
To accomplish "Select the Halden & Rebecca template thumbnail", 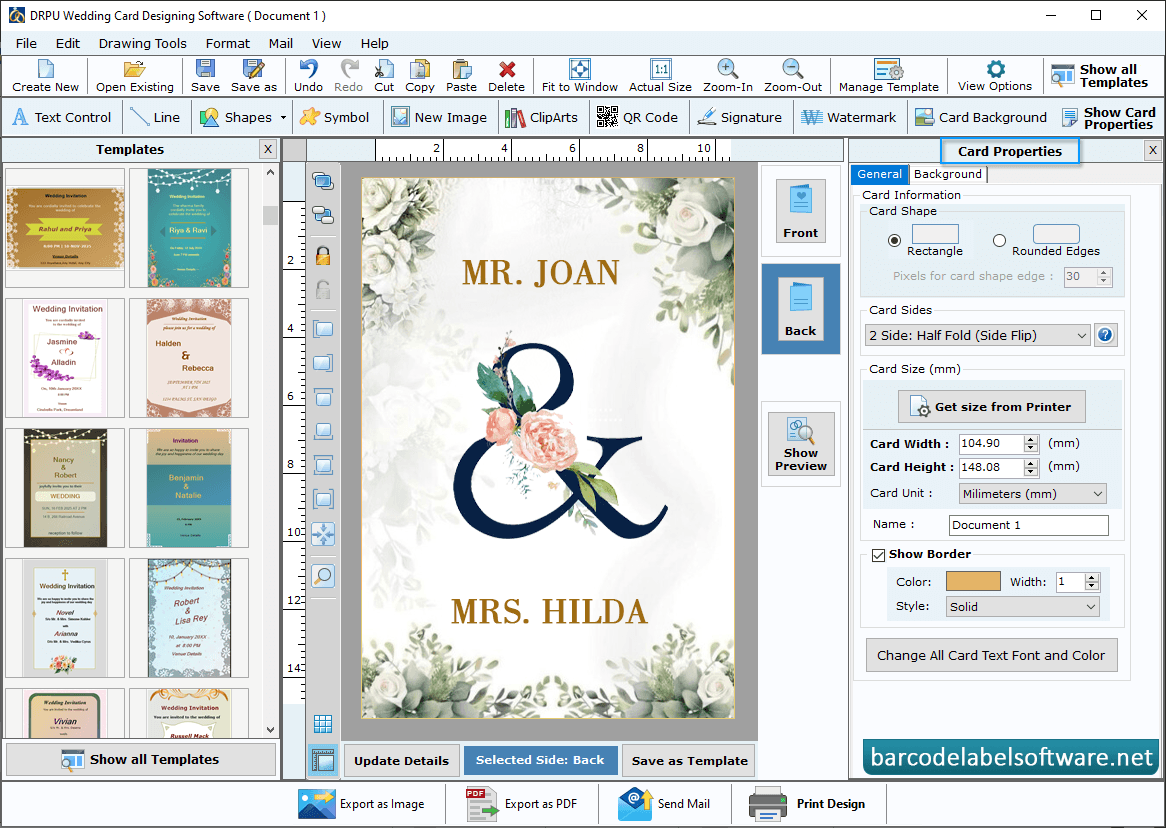I will tap(189, 358).
